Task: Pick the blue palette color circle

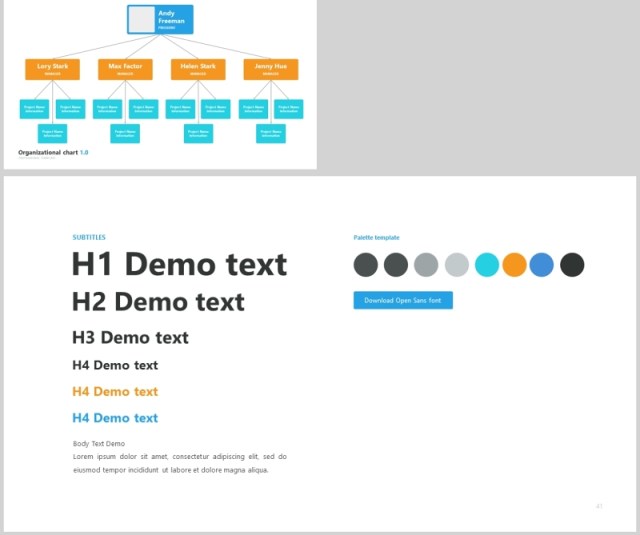Action: [x=542, y=265]
